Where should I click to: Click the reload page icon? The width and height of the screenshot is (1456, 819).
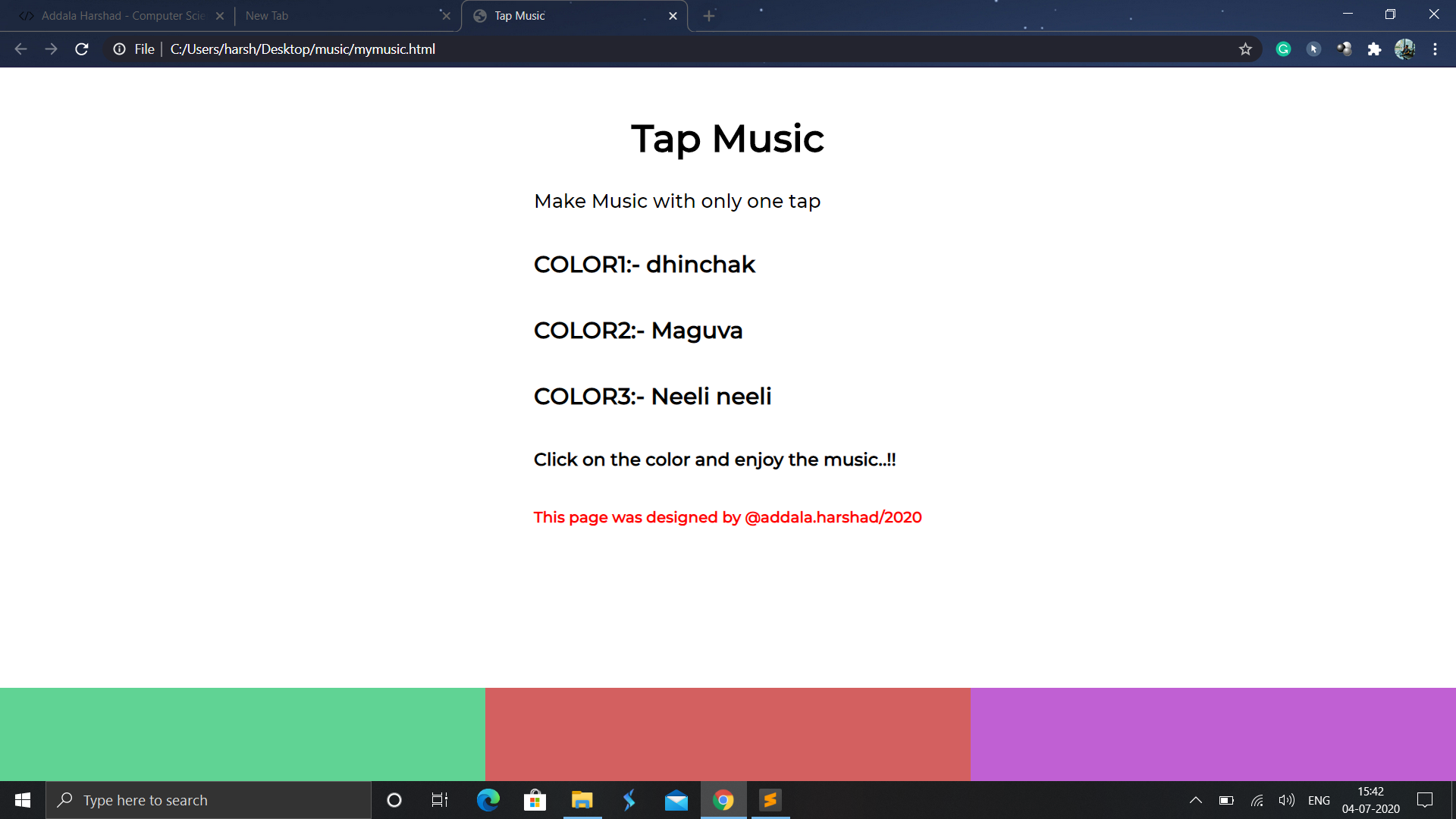[82, 49]
